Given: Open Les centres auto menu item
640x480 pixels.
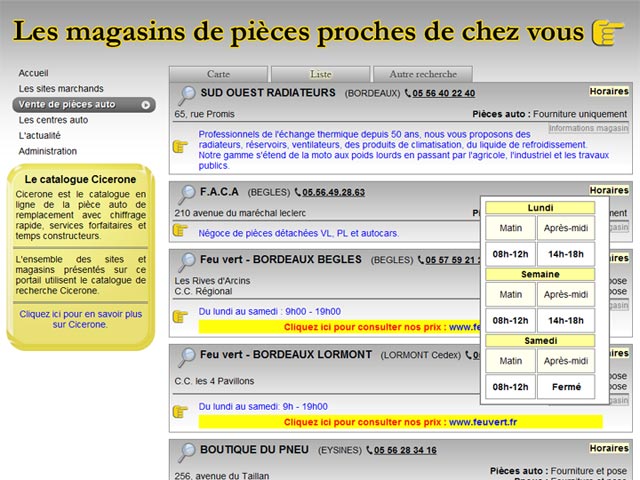Looking at the screenshot, I should pos(53,120).
